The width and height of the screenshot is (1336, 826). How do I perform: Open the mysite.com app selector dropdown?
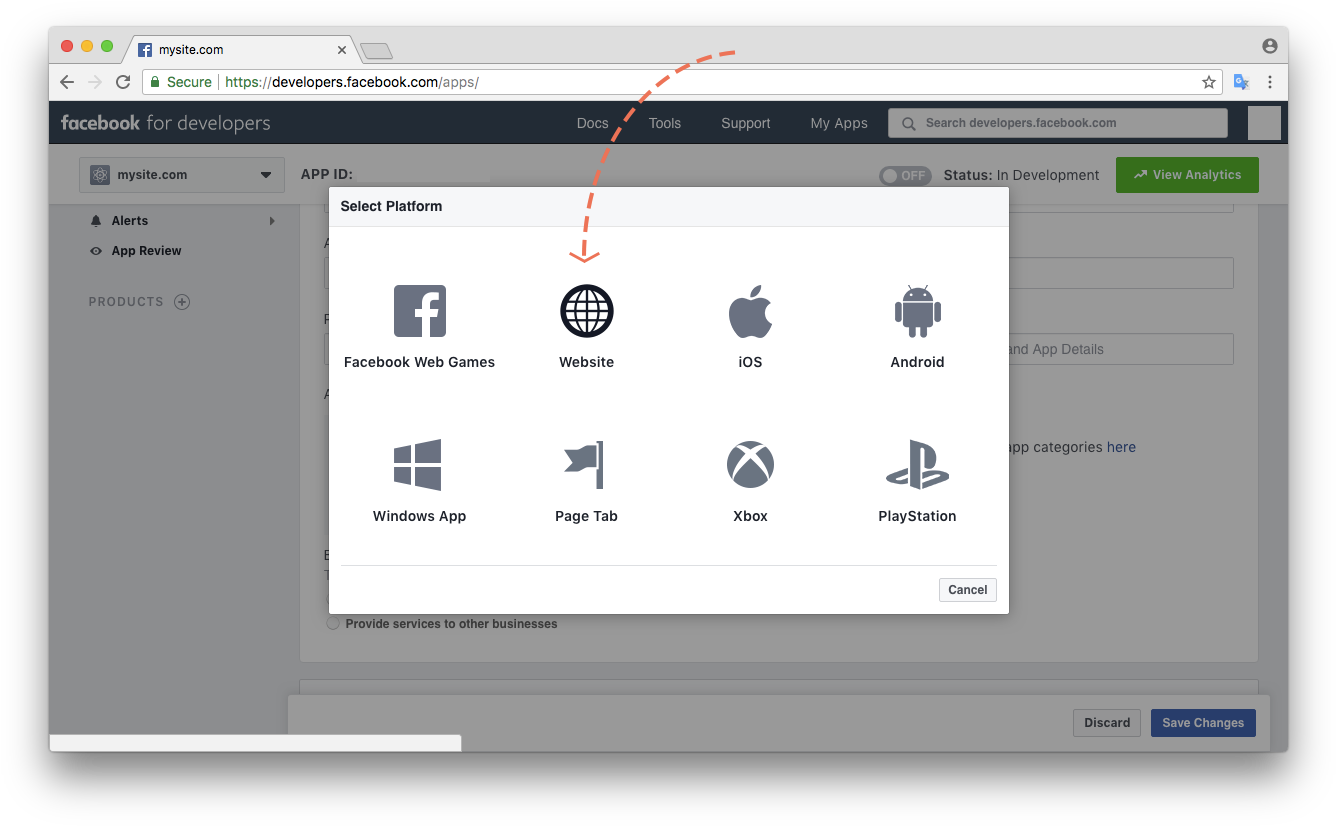pos(182,175)
